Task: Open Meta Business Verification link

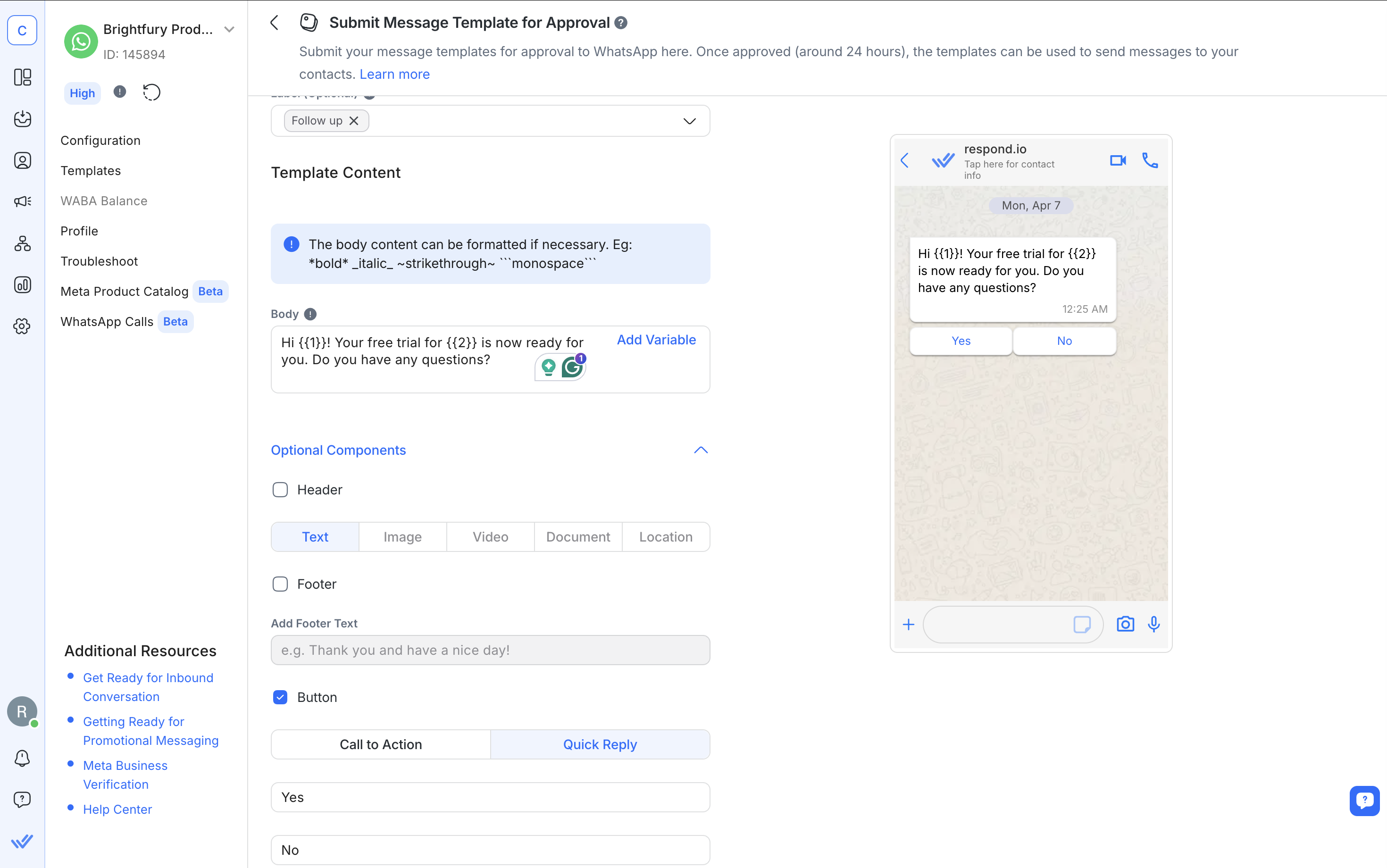Action: (x=125, y=775)
